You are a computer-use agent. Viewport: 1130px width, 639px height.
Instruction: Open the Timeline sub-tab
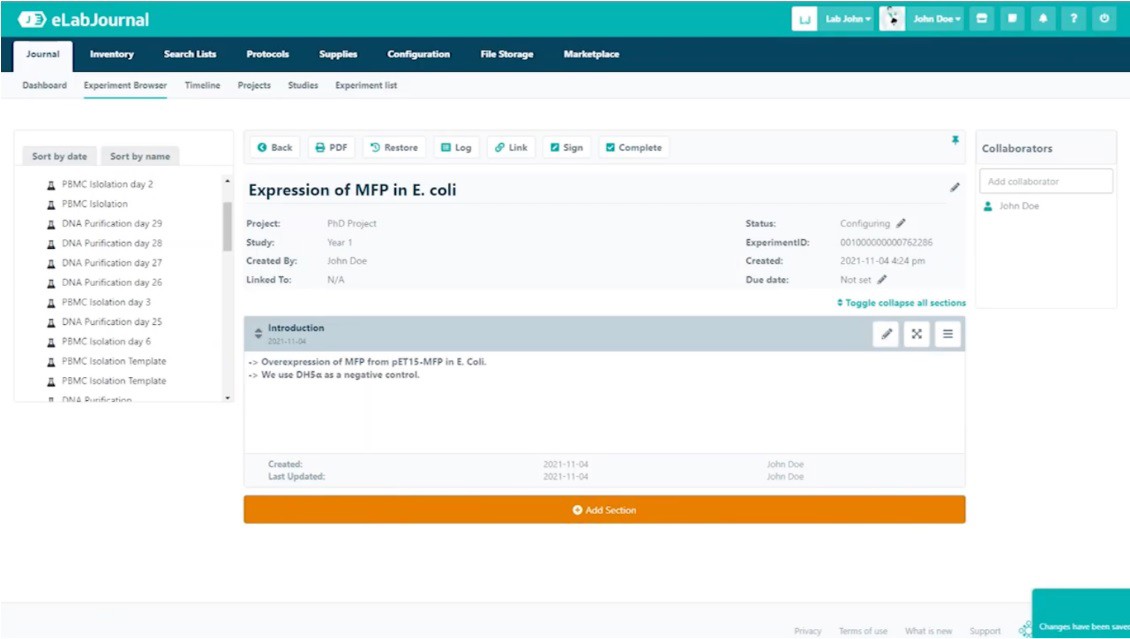coord(202,85)
